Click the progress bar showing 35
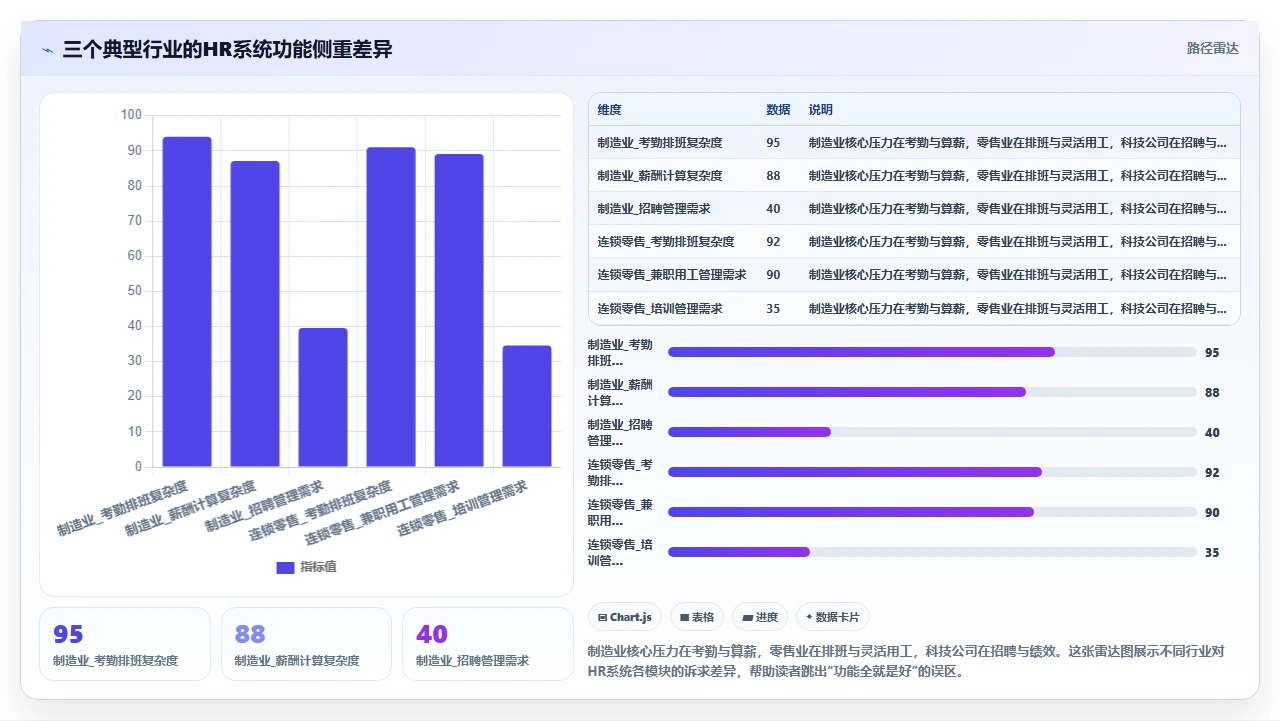 (932, 552)
